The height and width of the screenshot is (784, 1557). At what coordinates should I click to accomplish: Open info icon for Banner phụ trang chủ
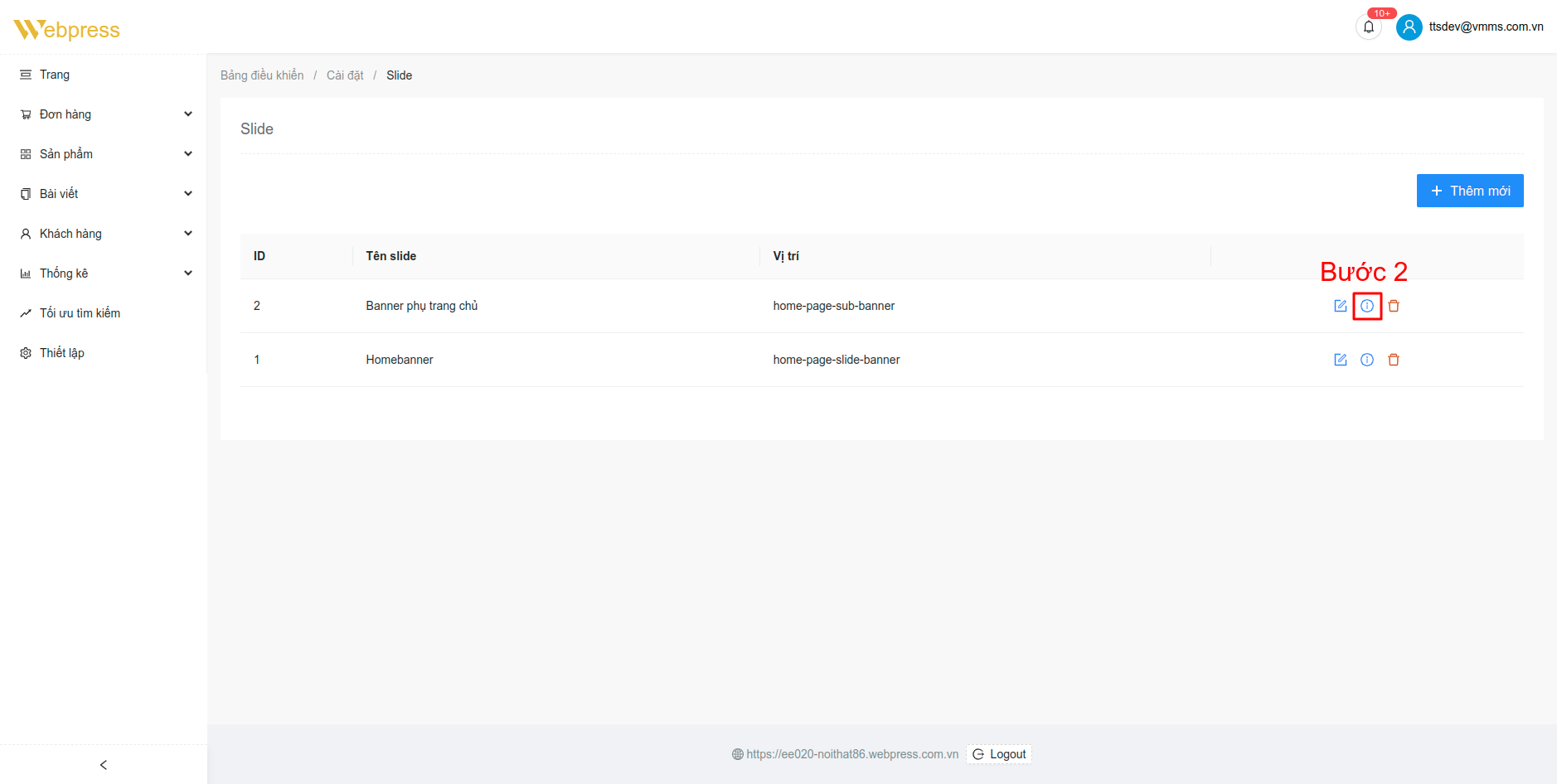(1367, 306)
